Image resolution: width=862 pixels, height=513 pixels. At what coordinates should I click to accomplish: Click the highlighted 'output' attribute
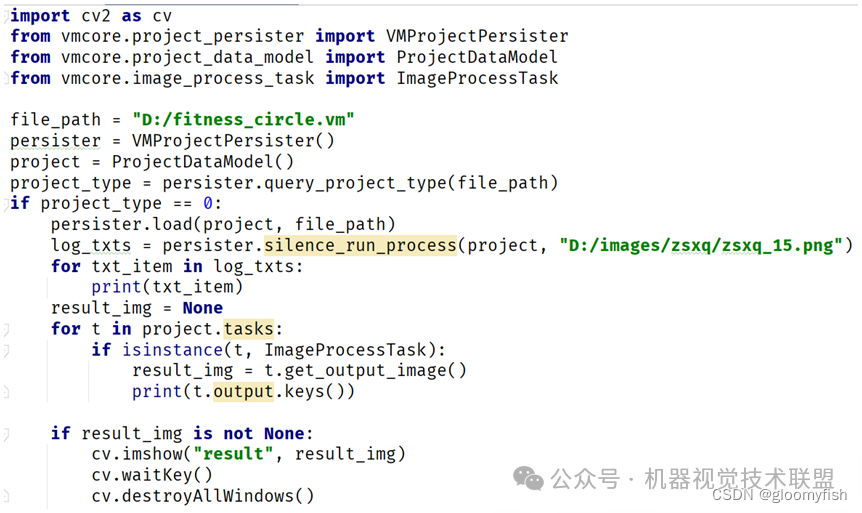pyautogui.click(x=243, y=391)
